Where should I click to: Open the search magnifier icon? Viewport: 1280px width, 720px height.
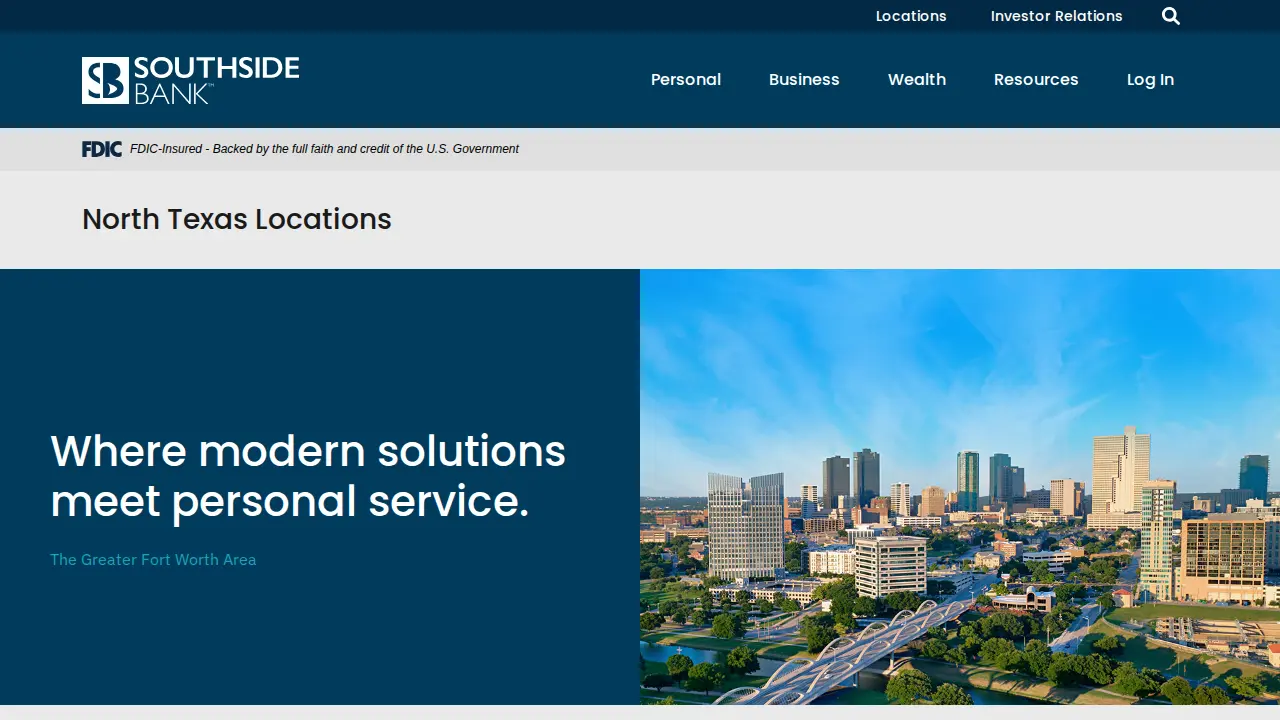pos(1171,16)
